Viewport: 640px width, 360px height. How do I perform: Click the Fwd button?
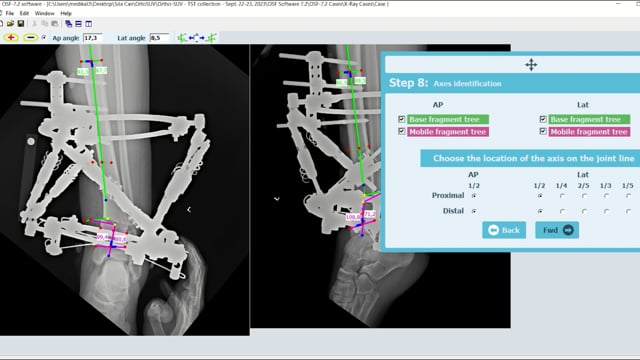[557, 230]
